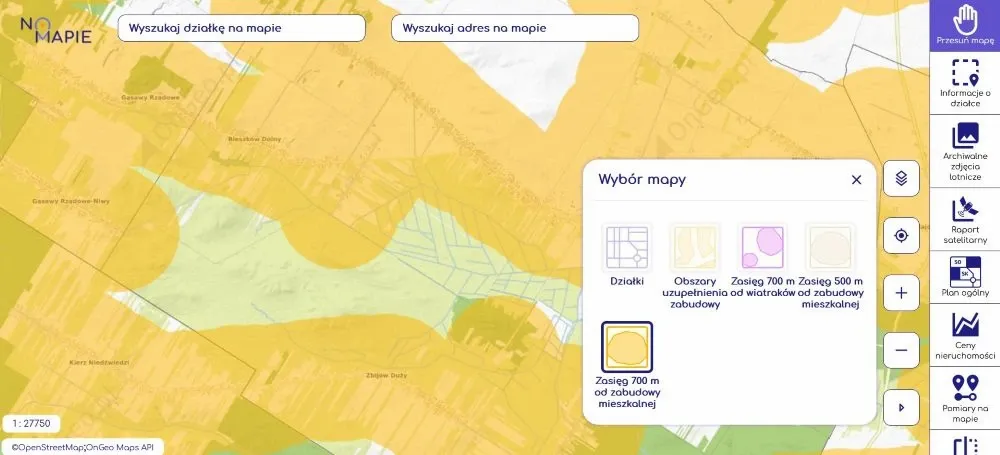The image size is (1000, 455).
Task: Focus the Wyszukaj działkę na mapie field
Action: tap(242, 28)
